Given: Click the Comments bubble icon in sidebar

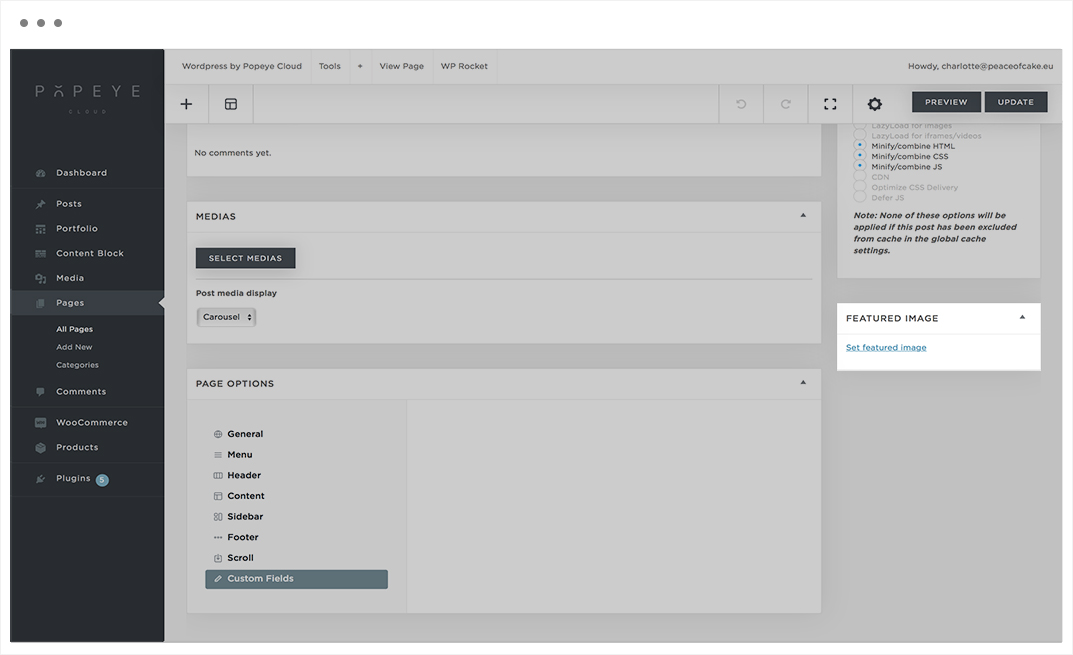Looking at the screenshot, I should coord(40,391).
